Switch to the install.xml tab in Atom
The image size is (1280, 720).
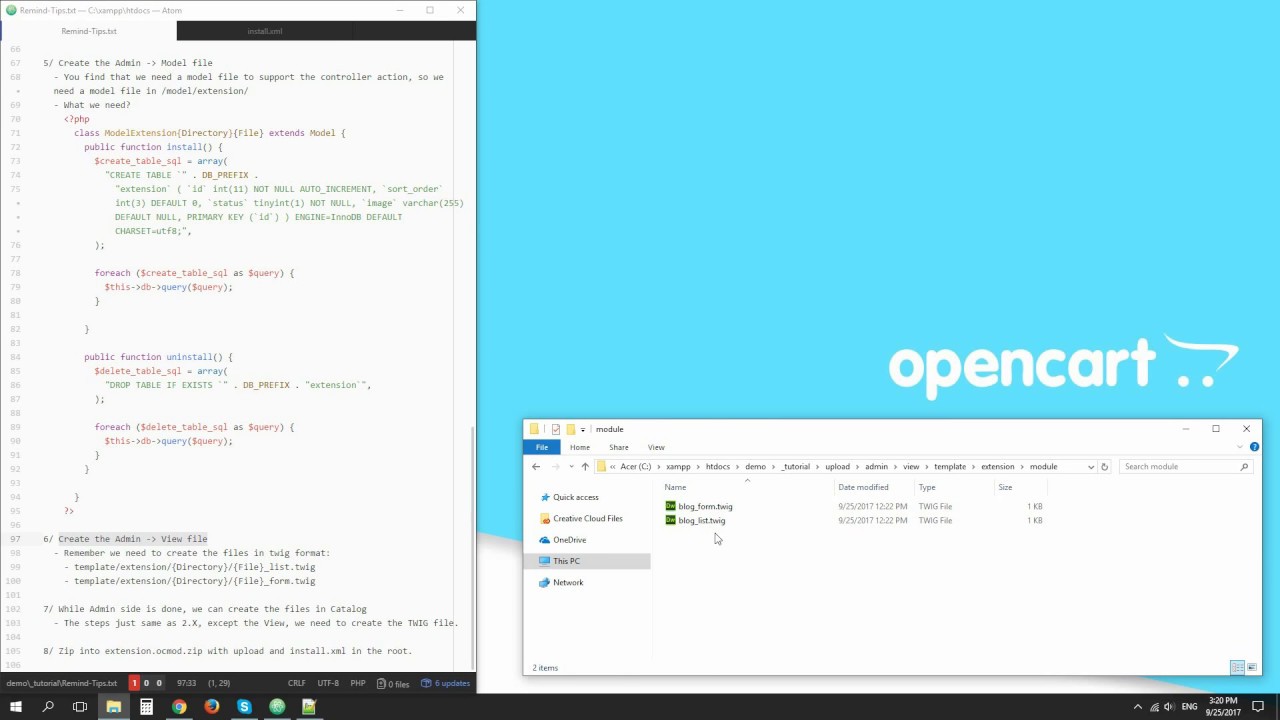(x=265, y=31)
